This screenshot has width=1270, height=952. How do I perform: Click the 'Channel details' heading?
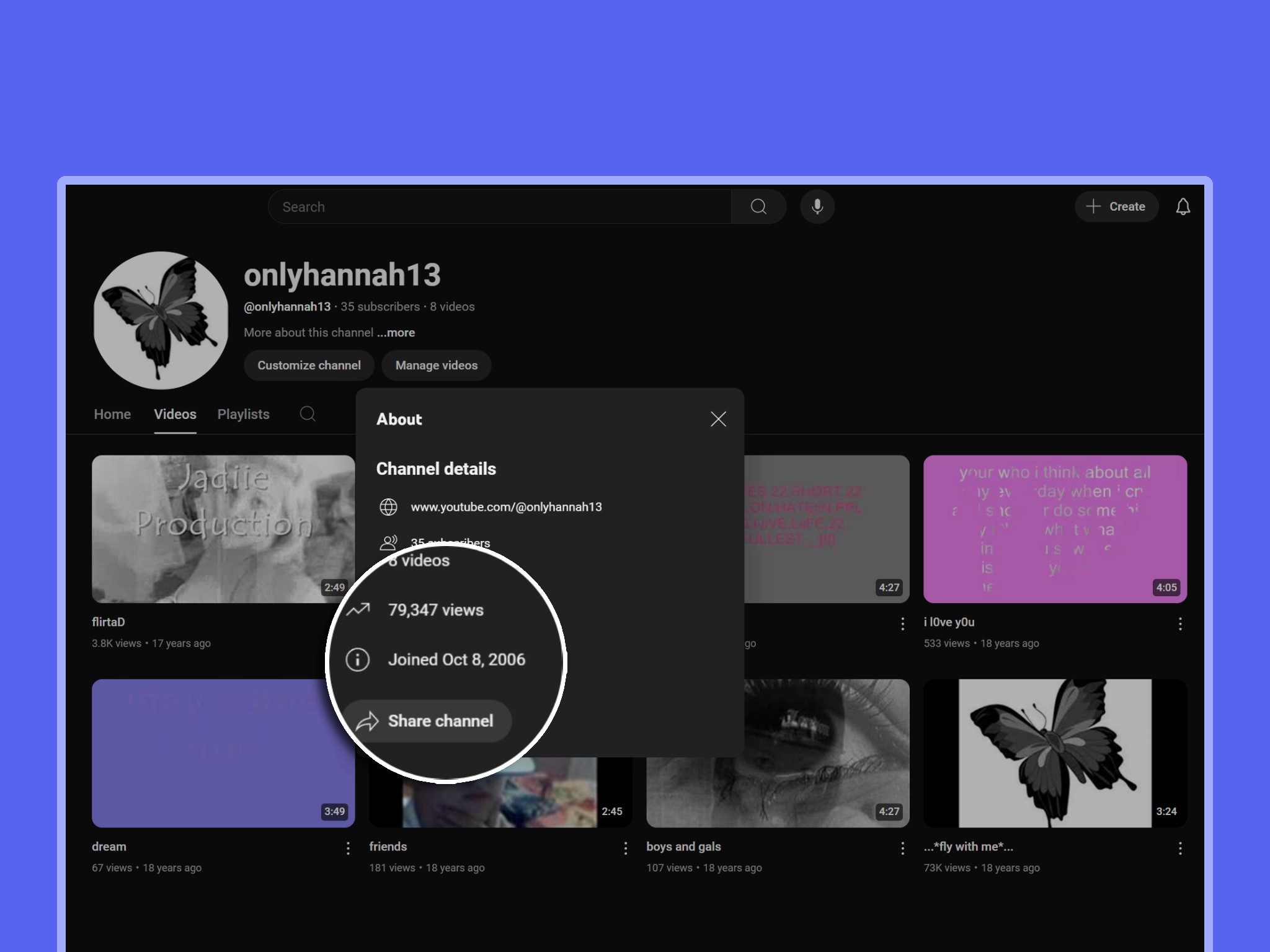(x=436, y=469)
